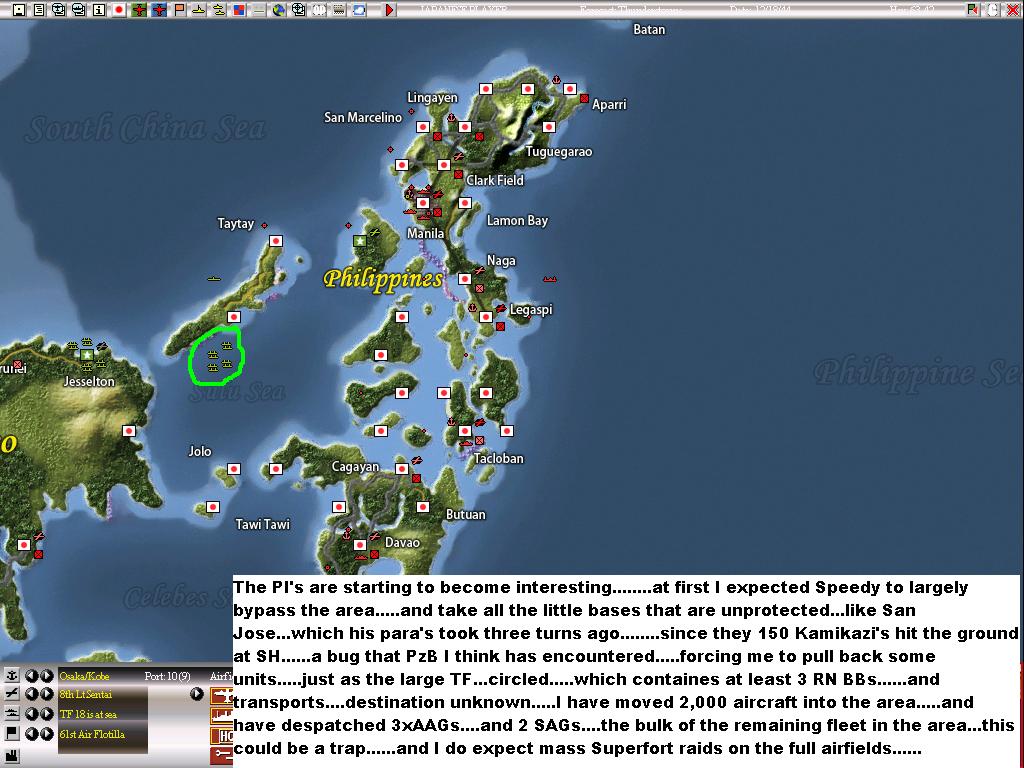Image resolution: width=1024 pixels, height=768 pixels.
Task: Click the anchor base list icon
Action: pos(12,675)
